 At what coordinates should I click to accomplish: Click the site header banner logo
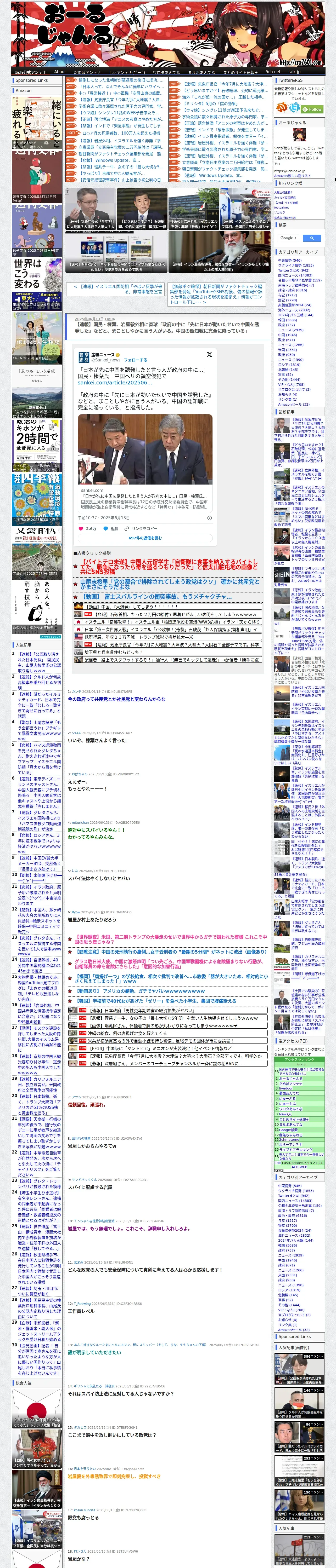tap(168, 33)
